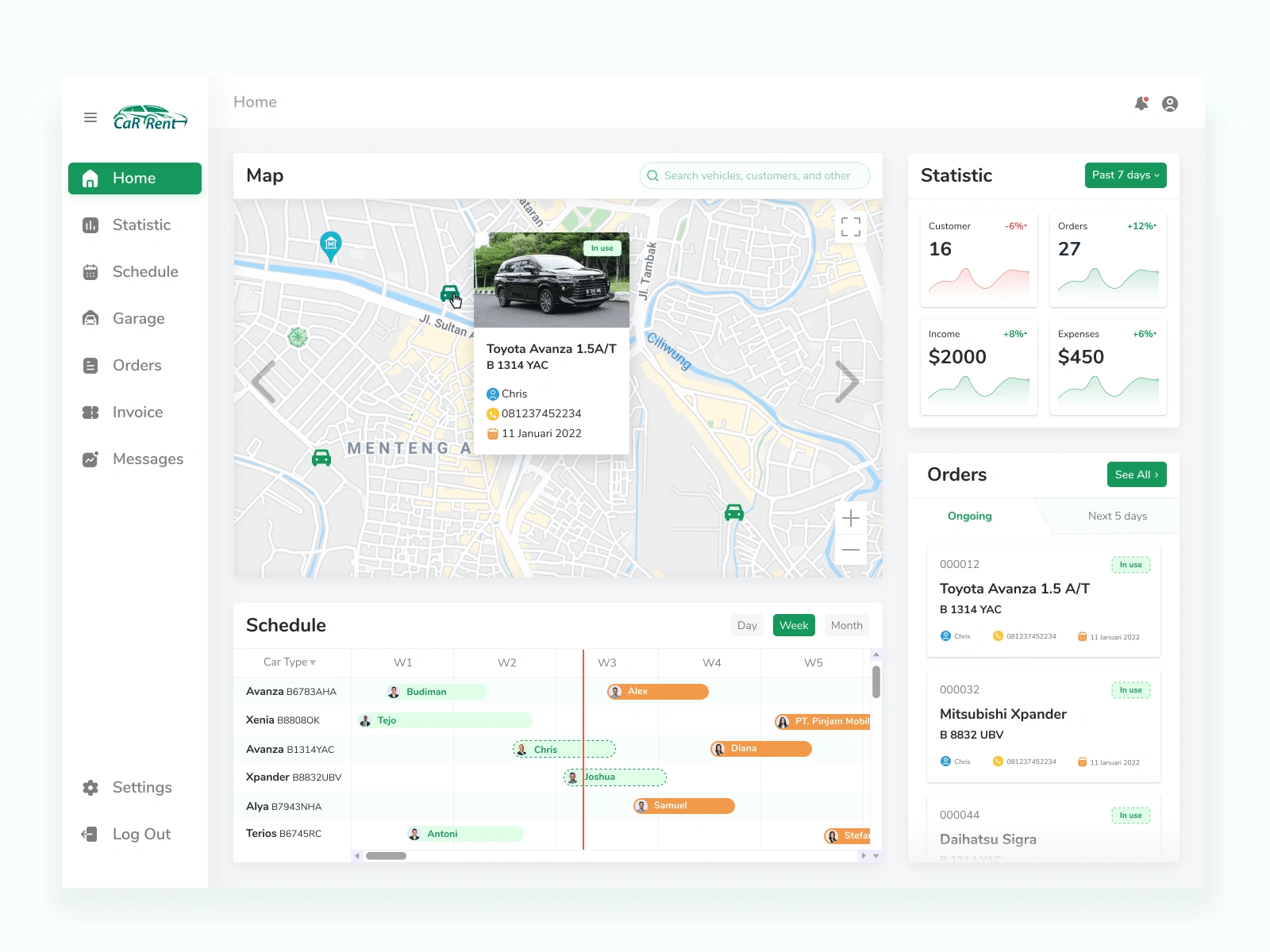This screenshot has width=1270, height=952.
Task: Go to Home in sidebar
Action: (135, 178)
